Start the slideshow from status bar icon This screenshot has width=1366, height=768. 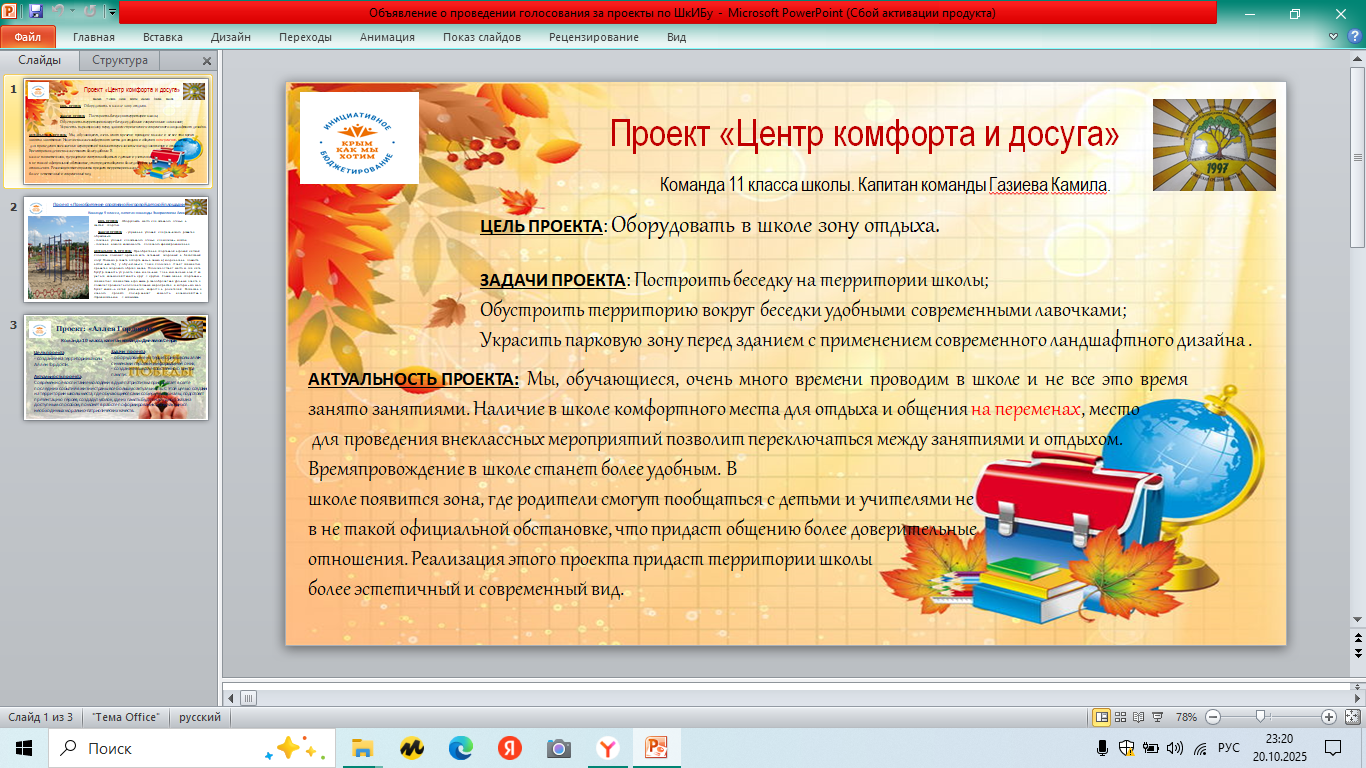[1155, 717]
